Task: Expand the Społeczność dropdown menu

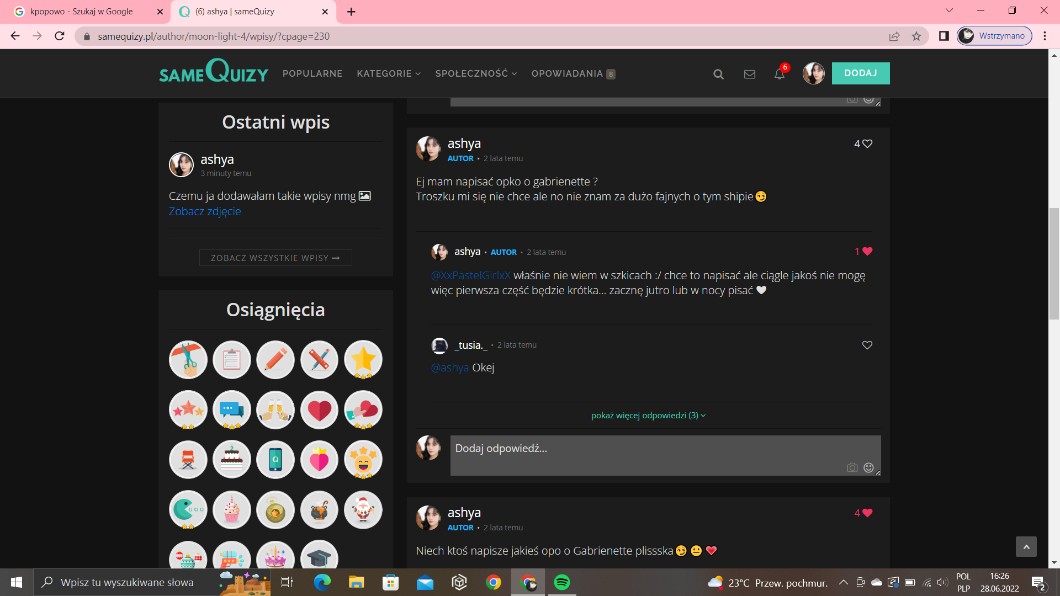Action: (476, 74)
